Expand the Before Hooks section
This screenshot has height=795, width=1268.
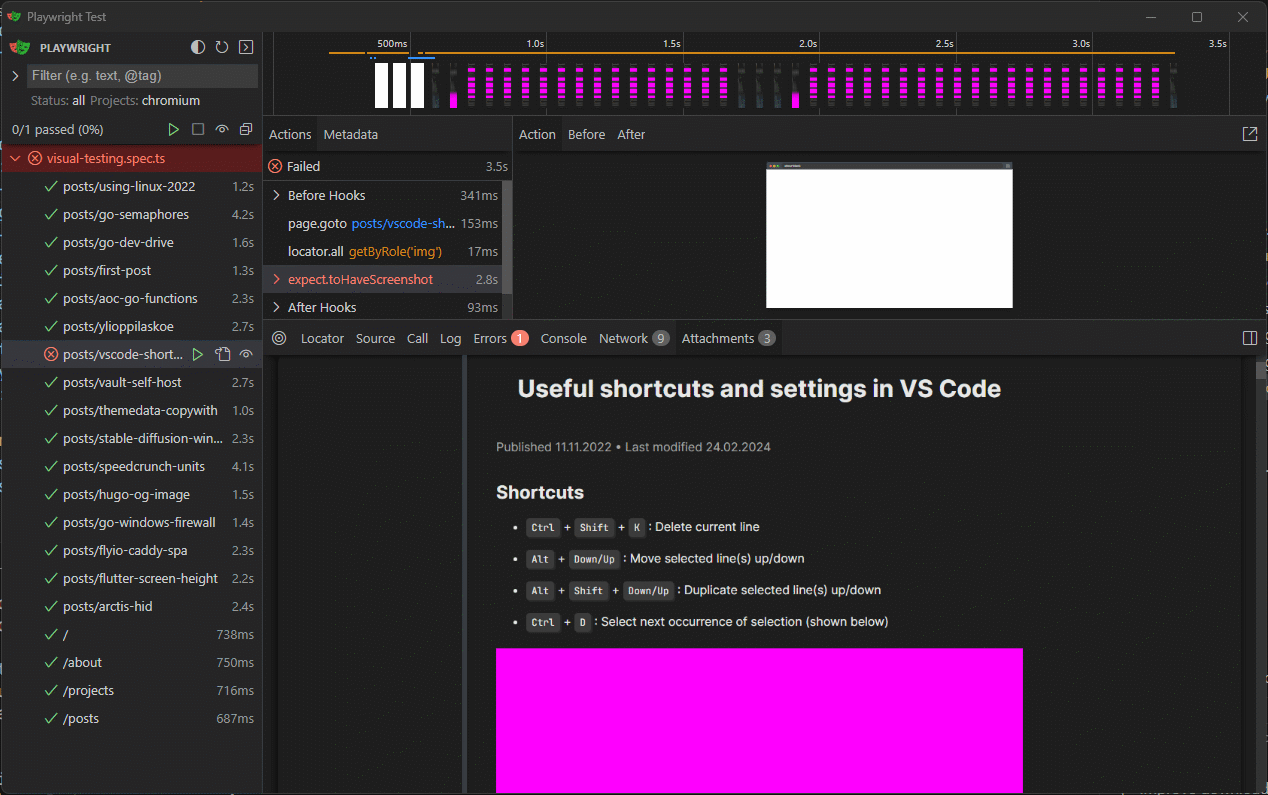coord(277,195)
